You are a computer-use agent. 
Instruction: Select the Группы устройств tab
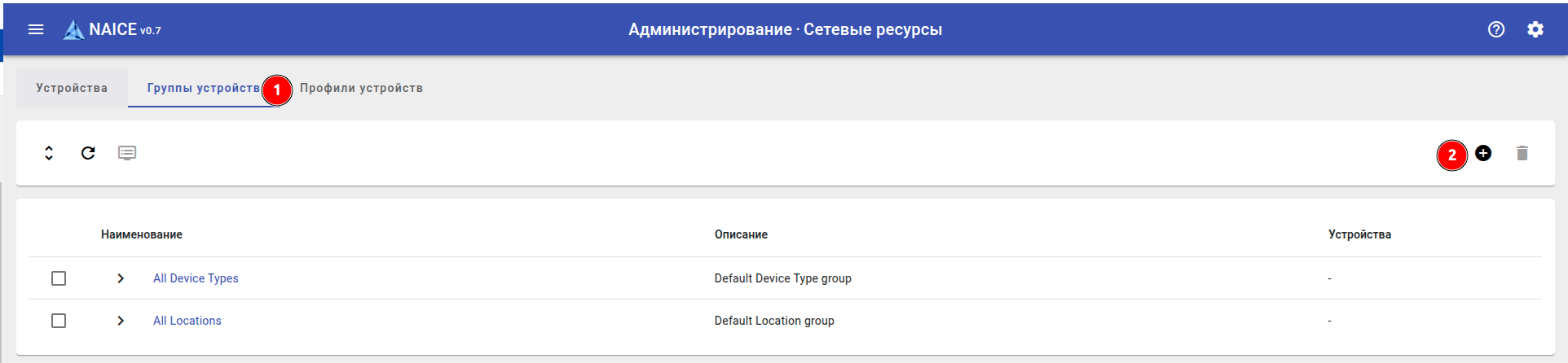coord(203,88)
